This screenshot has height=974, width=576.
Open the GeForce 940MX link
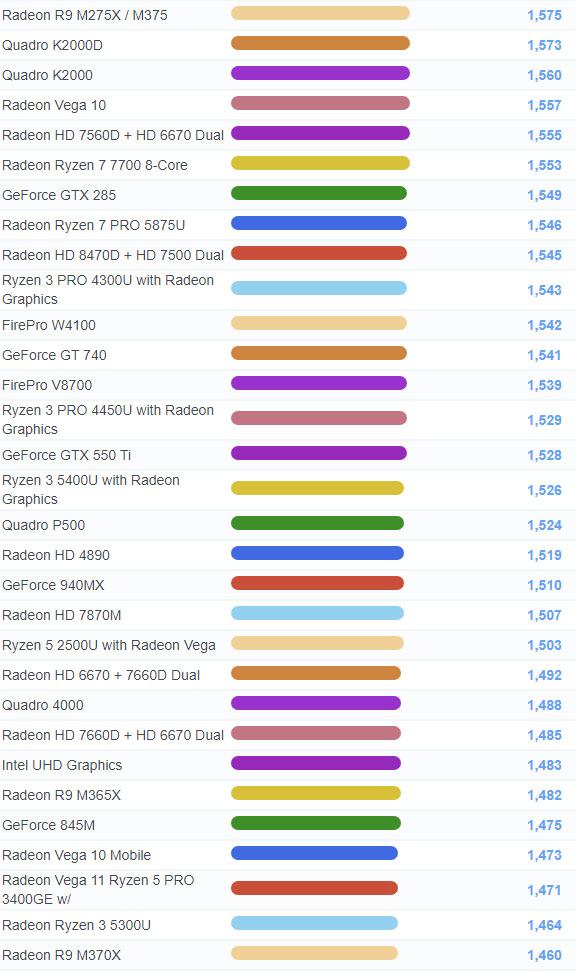point(53,585)
